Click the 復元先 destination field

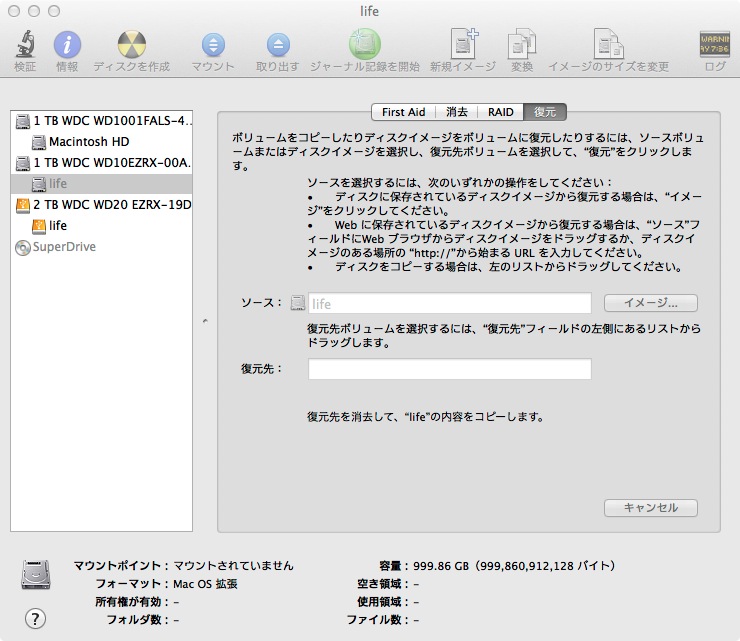(449, 369)
